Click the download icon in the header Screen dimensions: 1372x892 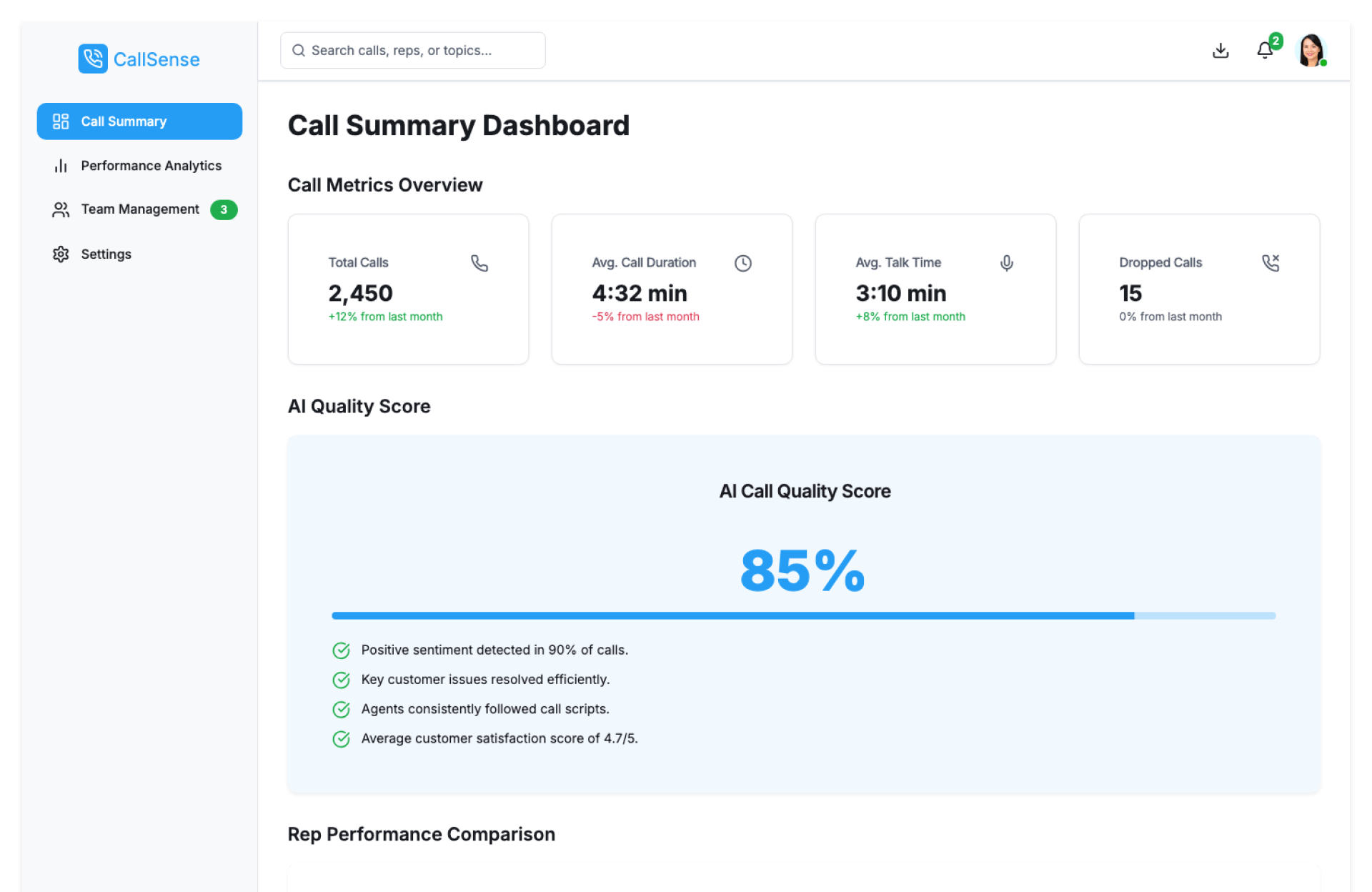tap(1221, 51)
